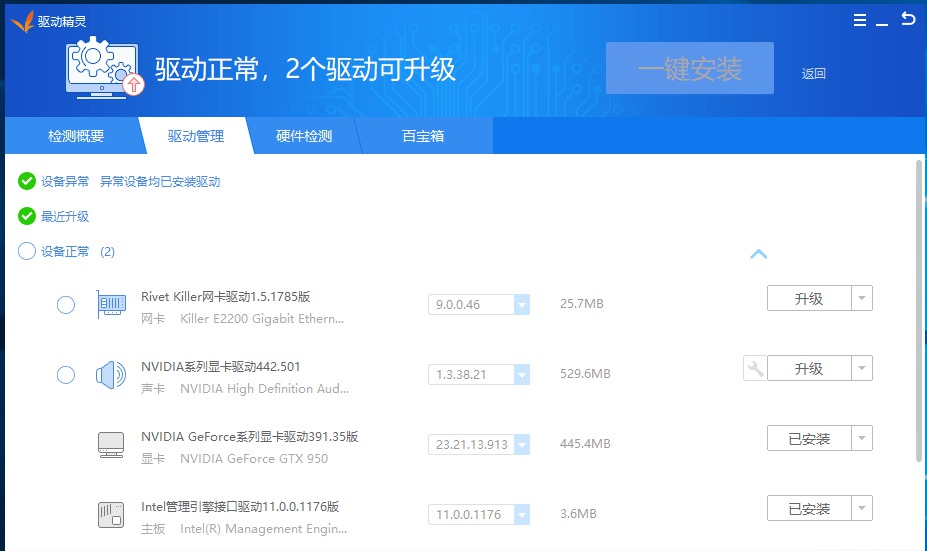Click Killer E2200 Gigabit Ethernet device name

point(262,319)
